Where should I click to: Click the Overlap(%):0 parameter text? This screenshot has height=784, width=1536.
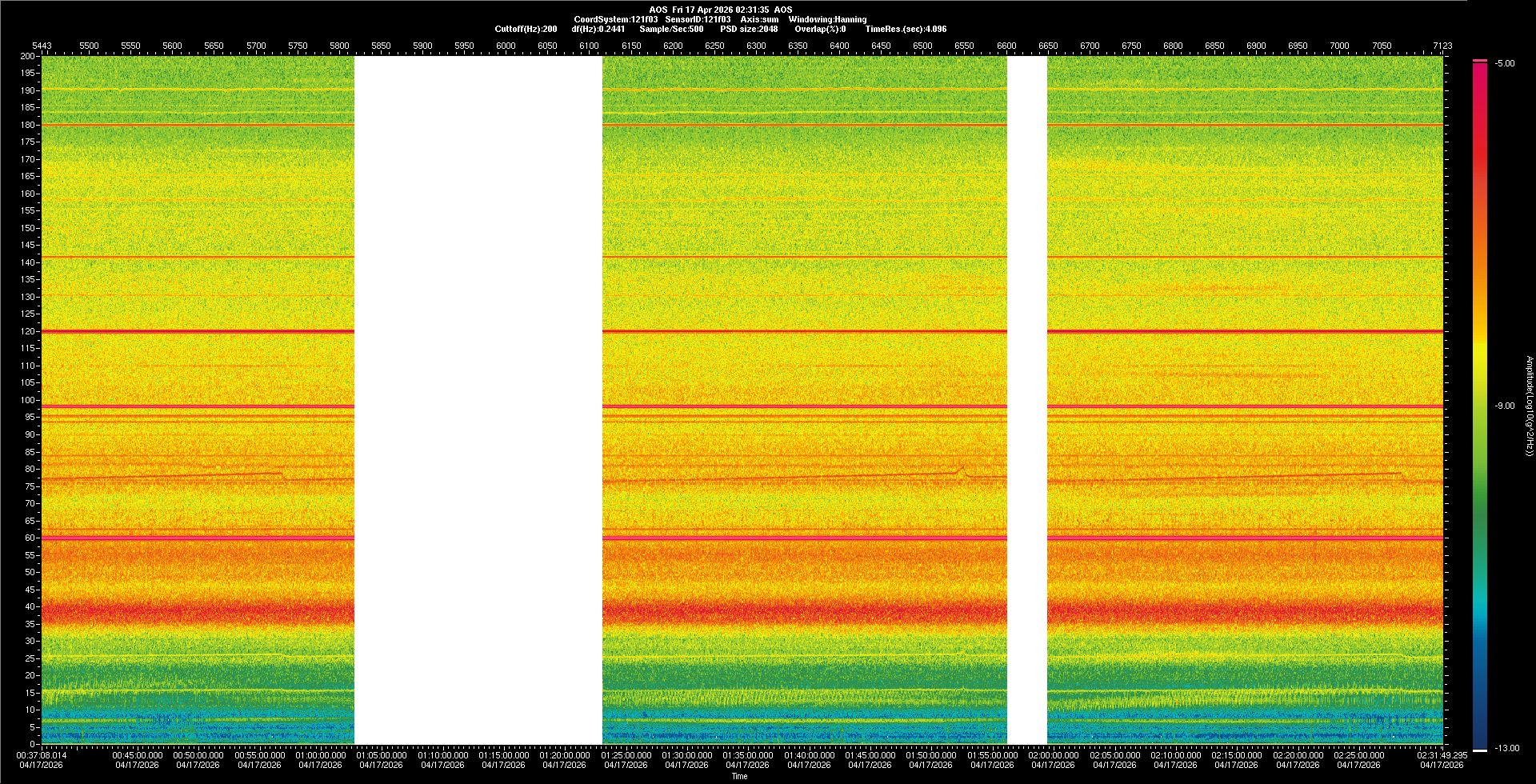tap(820, 29)
